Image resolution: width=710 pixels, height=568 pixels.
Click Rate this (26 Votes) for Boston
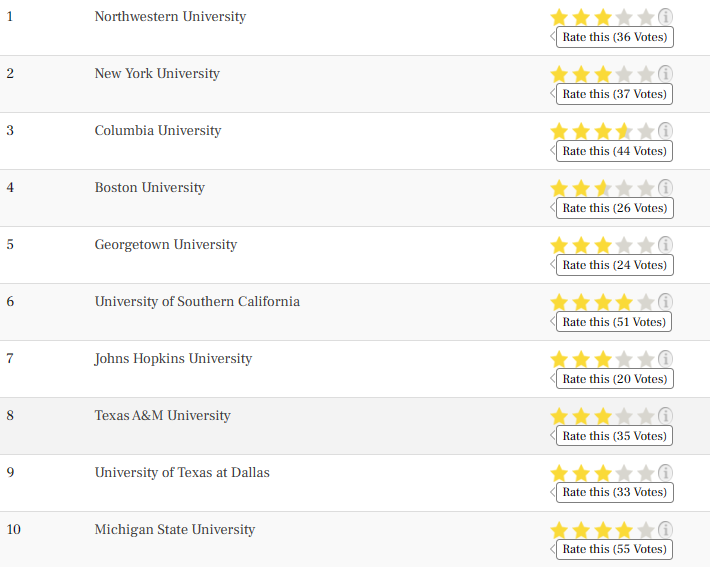click(614, 208)
